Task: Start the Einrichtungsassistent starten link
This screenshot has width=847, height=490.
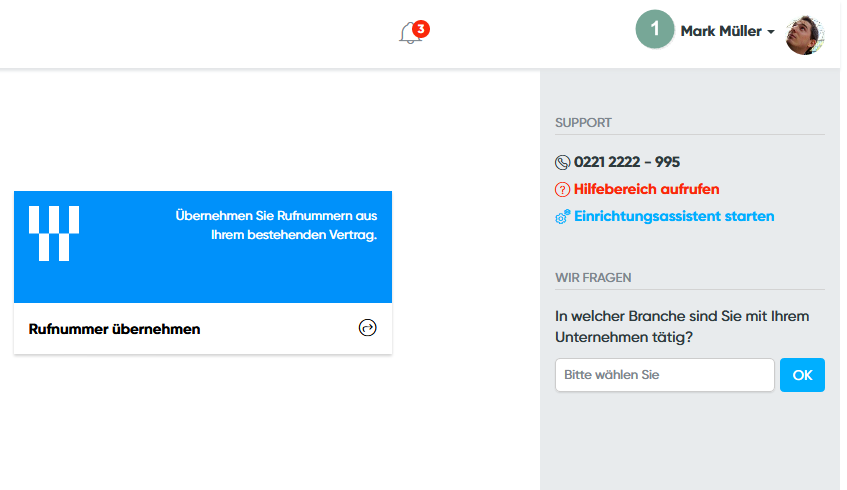Action: point(674,216)
